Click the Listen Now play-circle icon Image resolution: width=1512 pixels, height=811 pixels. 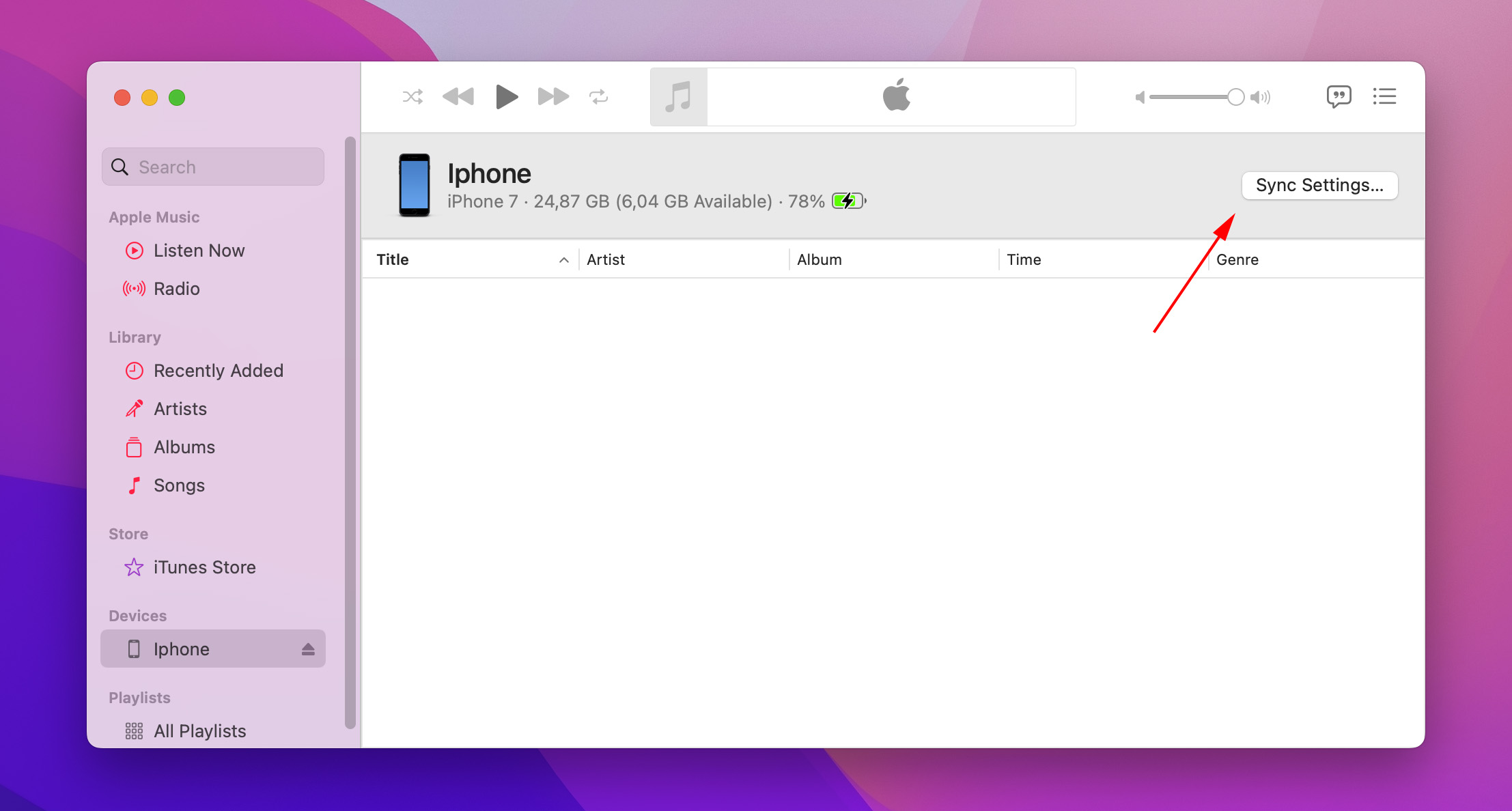[x=135, y=251]
